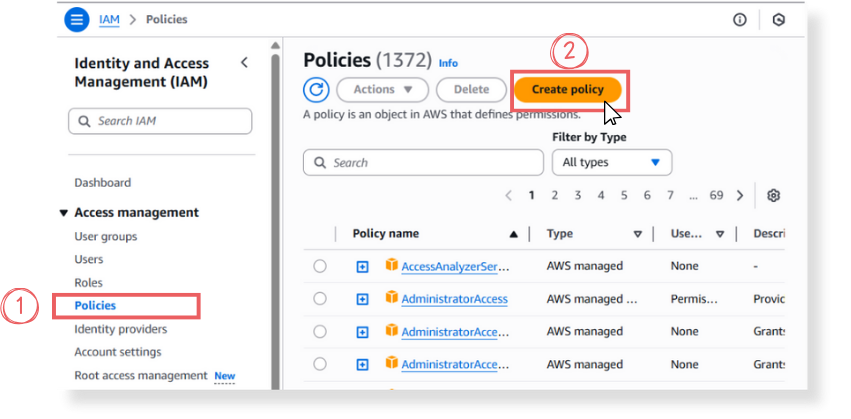
Task: Open the All types filter dropdown
Action: click(x=612, y=162)
